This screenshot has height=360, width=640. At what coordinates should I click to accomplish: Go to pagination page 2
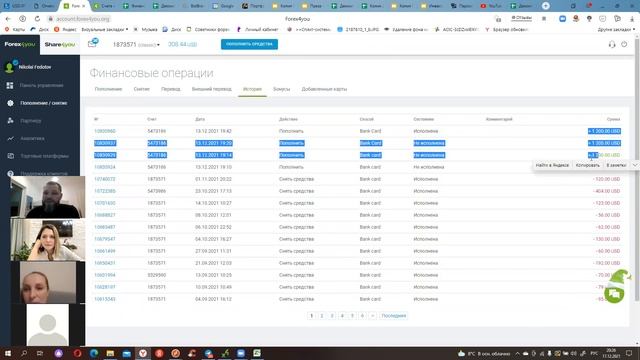pyautogui.click(x=322, y=316)
